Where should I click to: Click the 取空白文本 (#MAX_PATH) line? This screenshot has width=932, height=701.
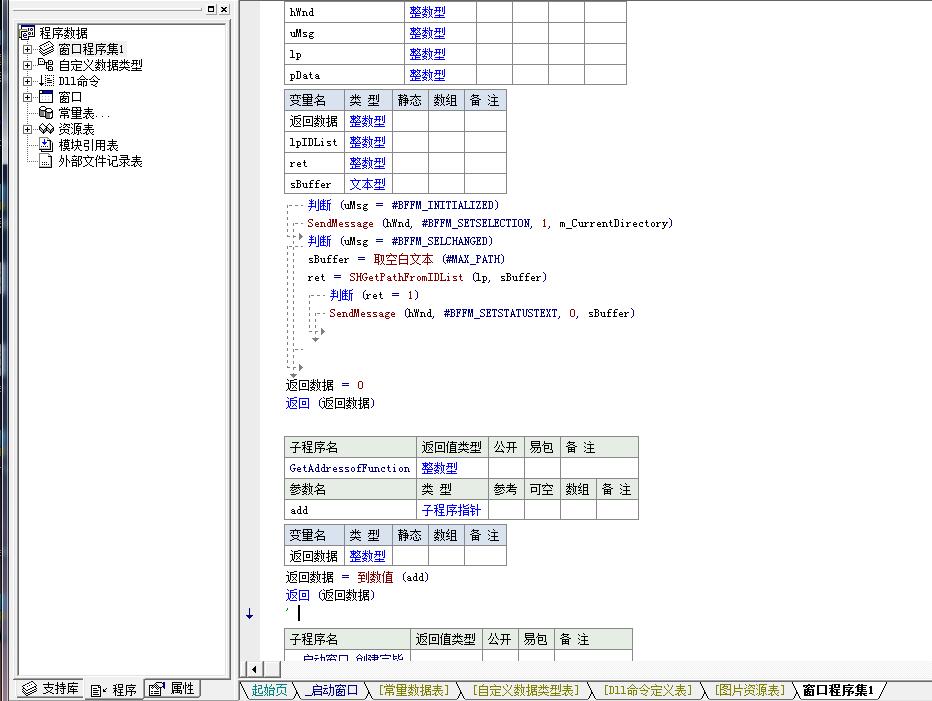(406, 260)
